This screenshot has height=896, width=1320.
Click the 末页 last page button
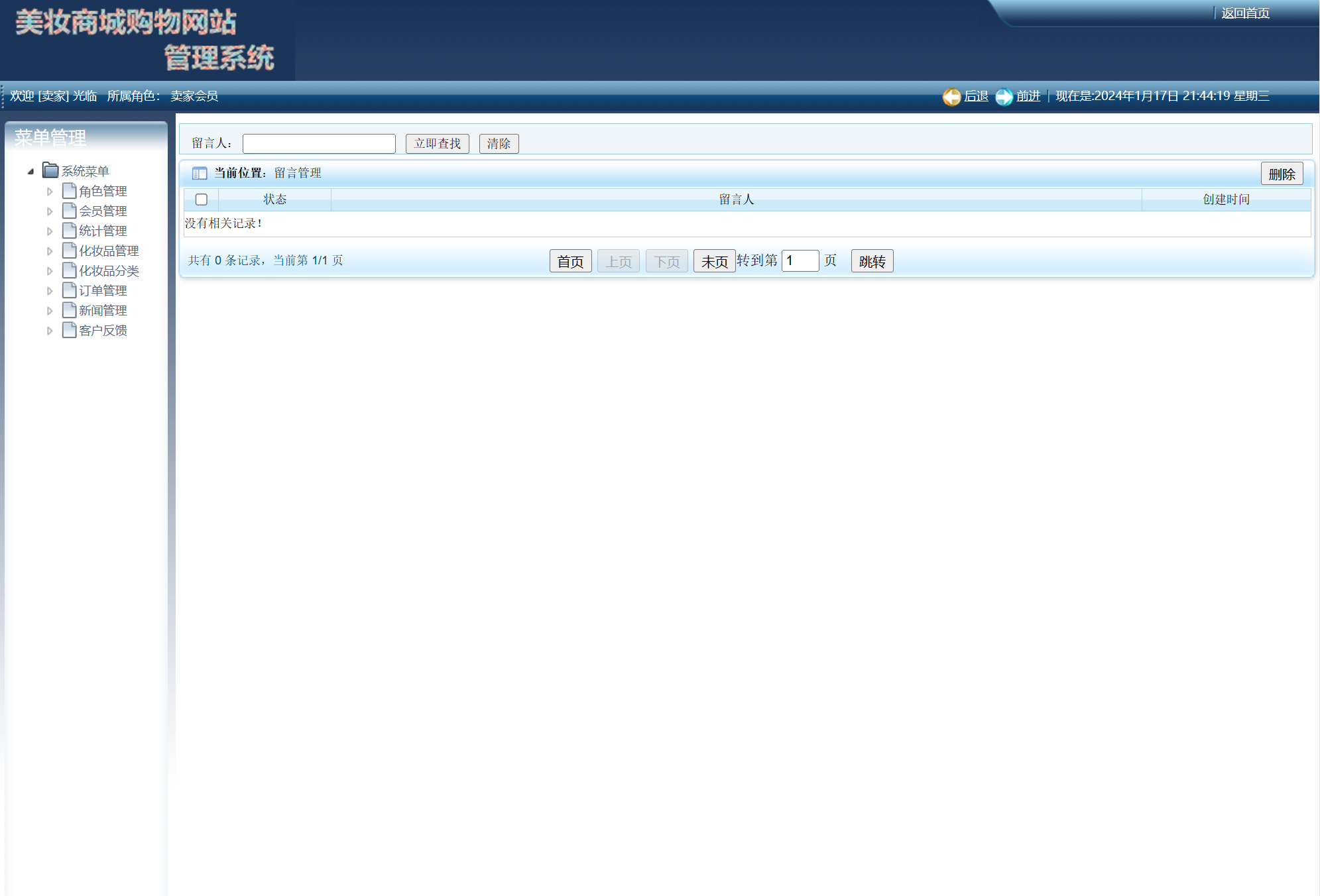point(714,260)
